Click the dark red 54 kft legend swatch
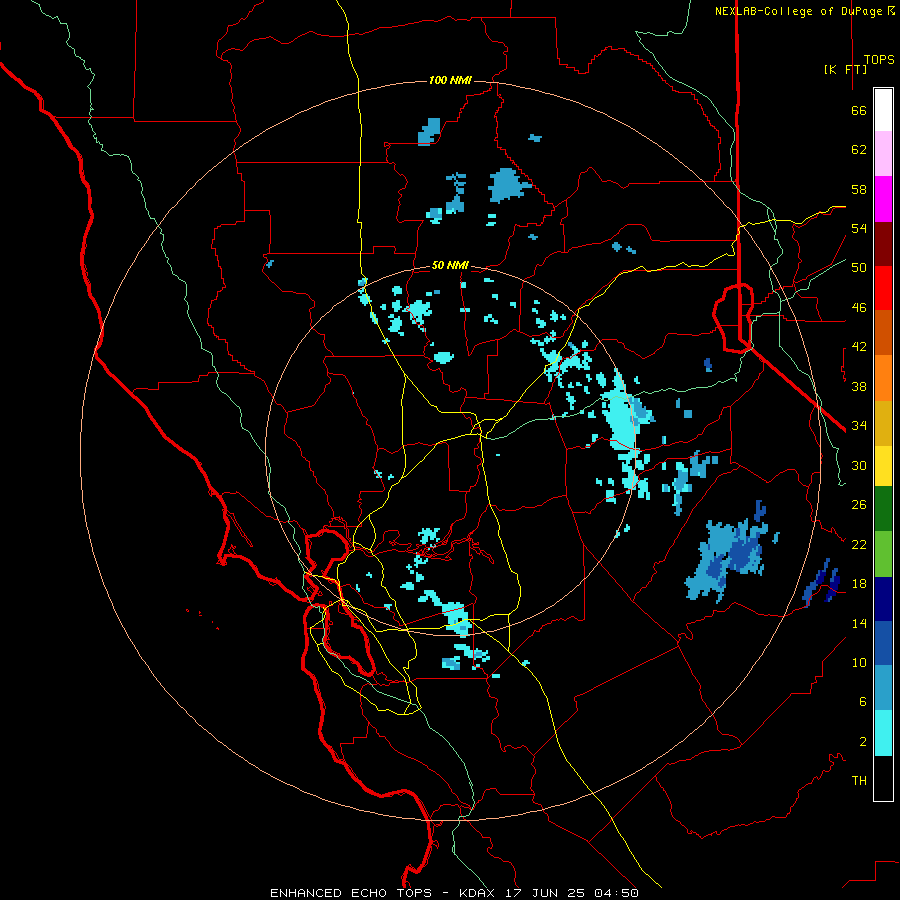 (883, 244)
